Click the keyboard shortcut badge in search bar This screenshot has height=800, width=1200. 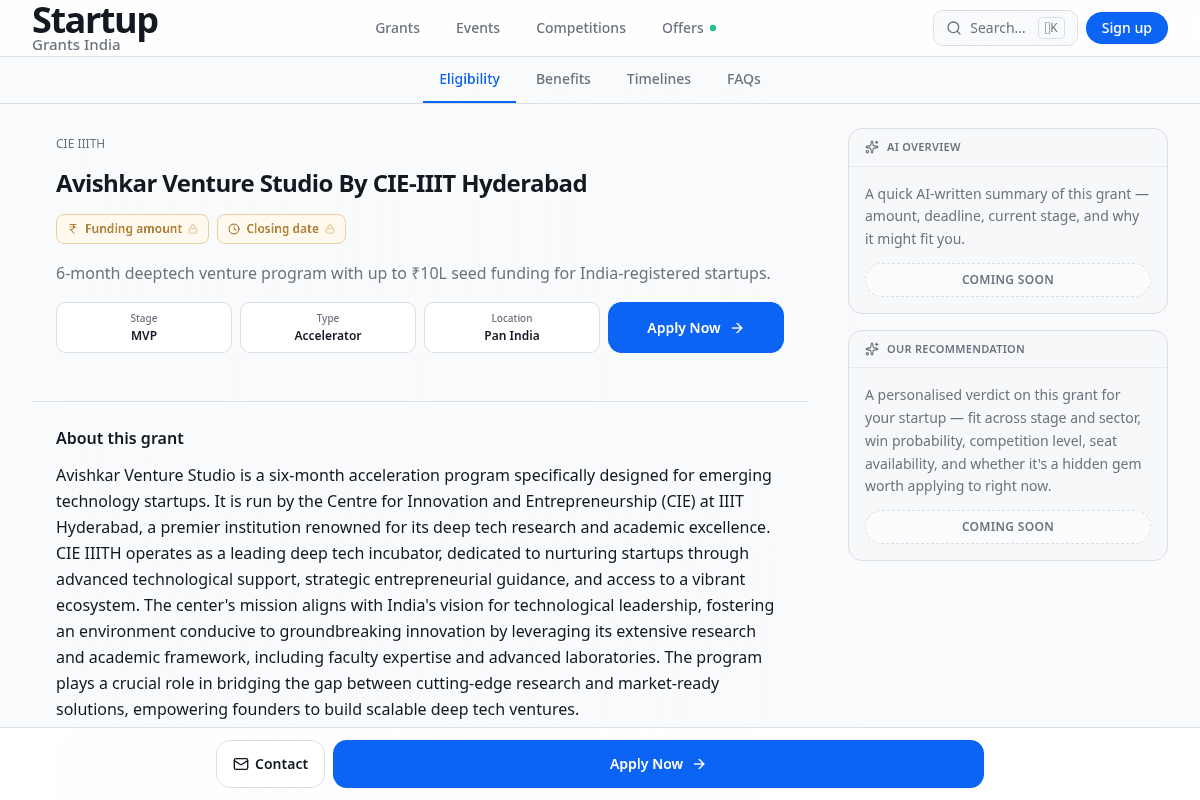click(1050, 28)
